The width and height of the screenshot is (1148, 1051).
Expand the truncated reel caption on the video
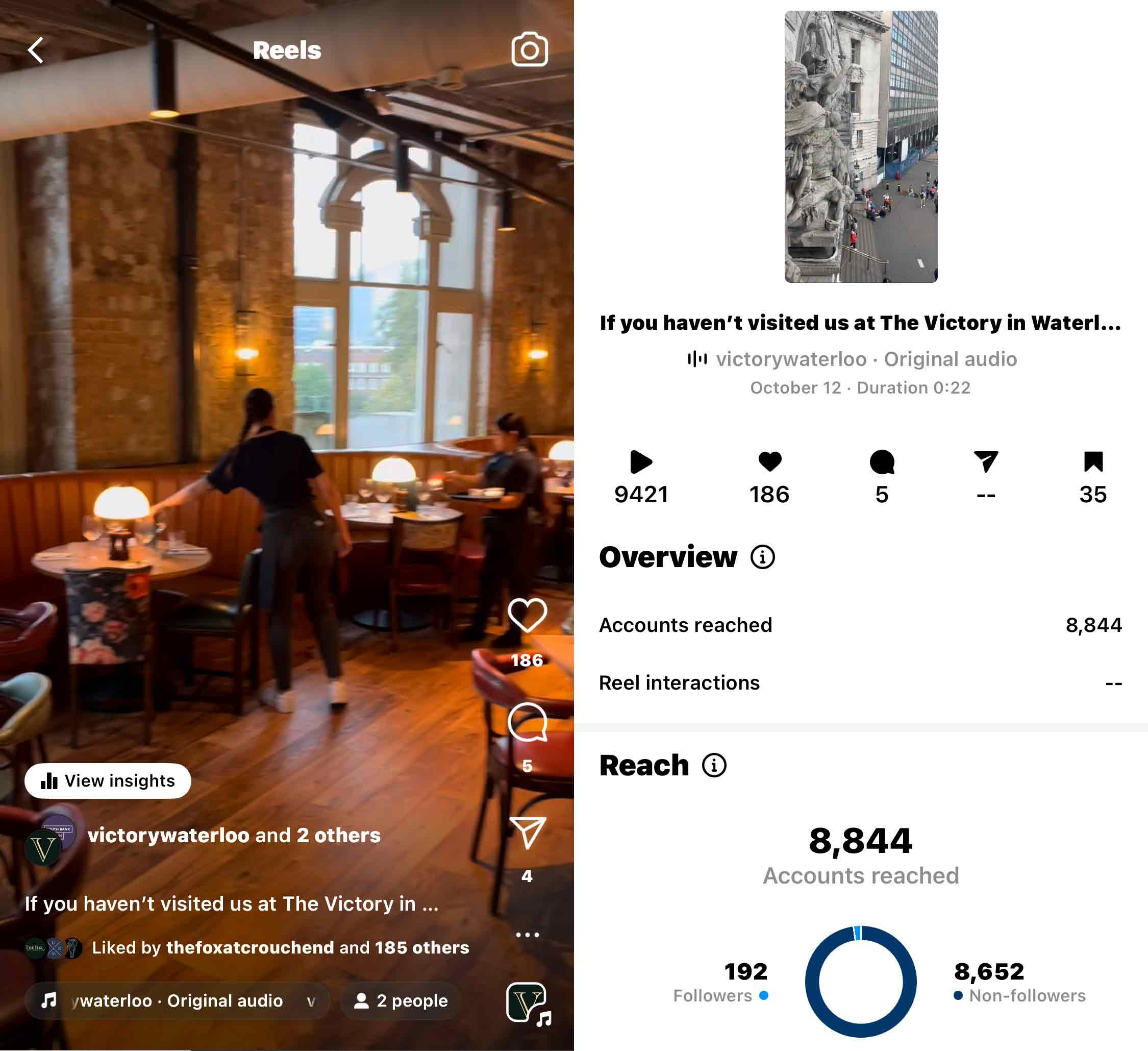[232, 903]
